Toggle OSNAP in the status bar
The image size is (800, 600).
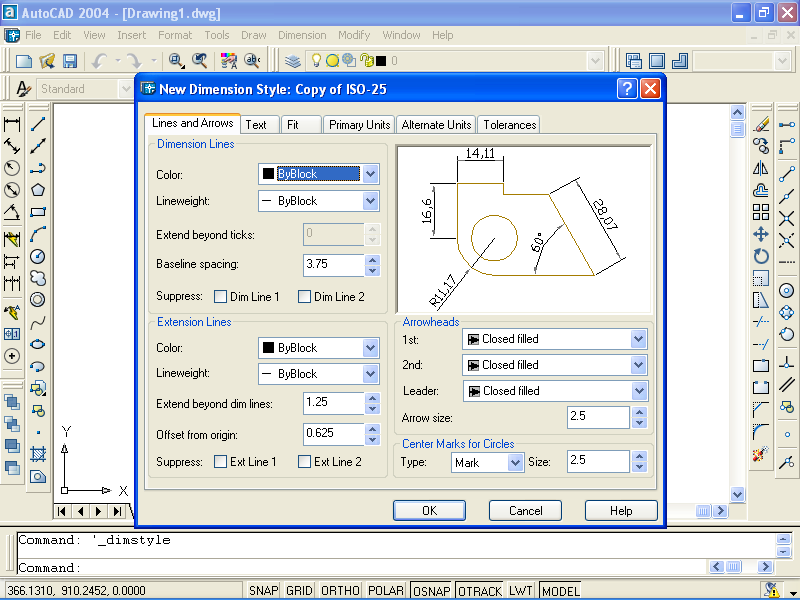(x=431, y=591)
